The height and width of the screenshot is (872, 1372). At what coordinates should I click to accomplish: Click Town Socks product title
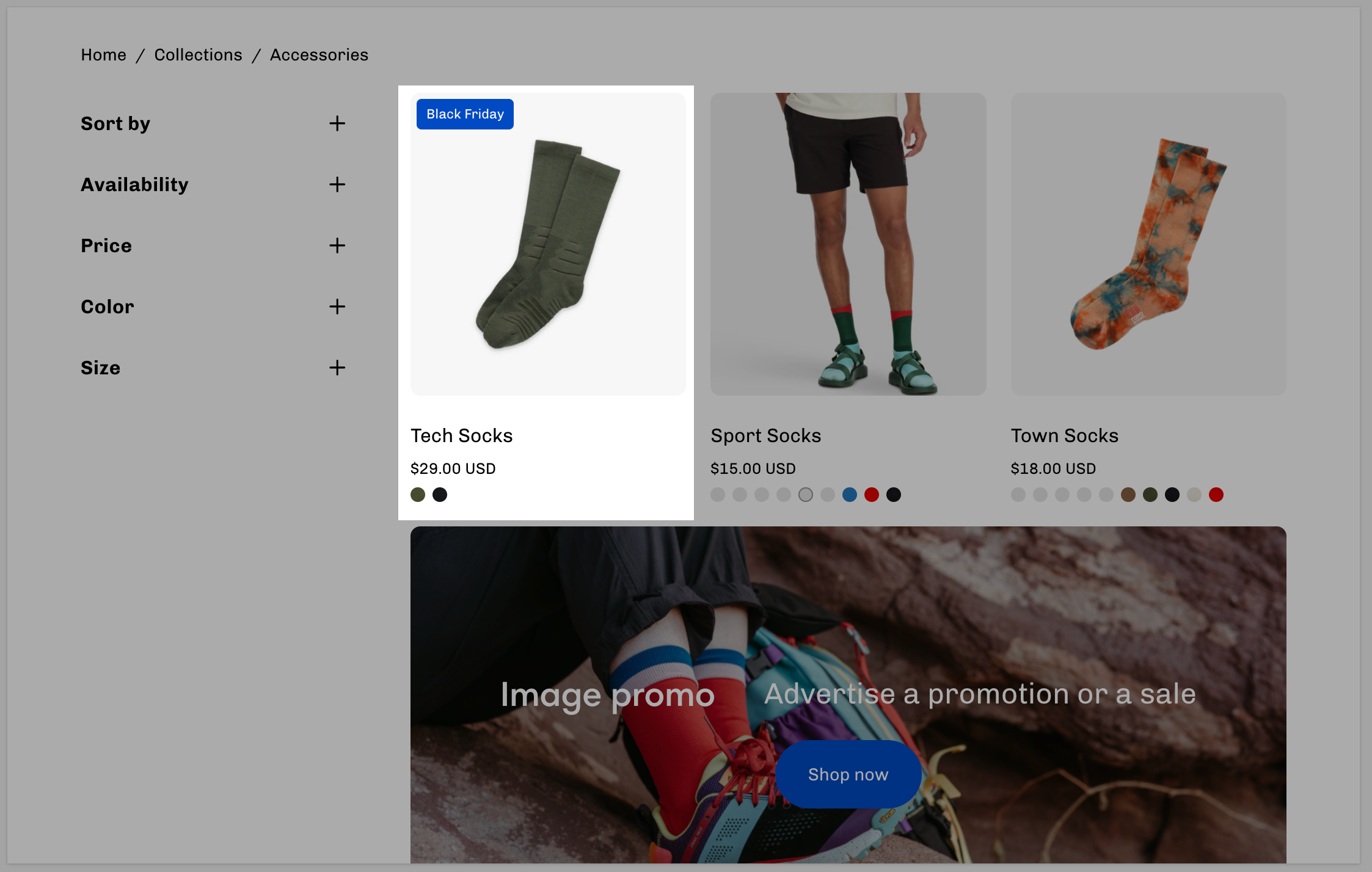pyautogui.click(x=1064, y=436)
